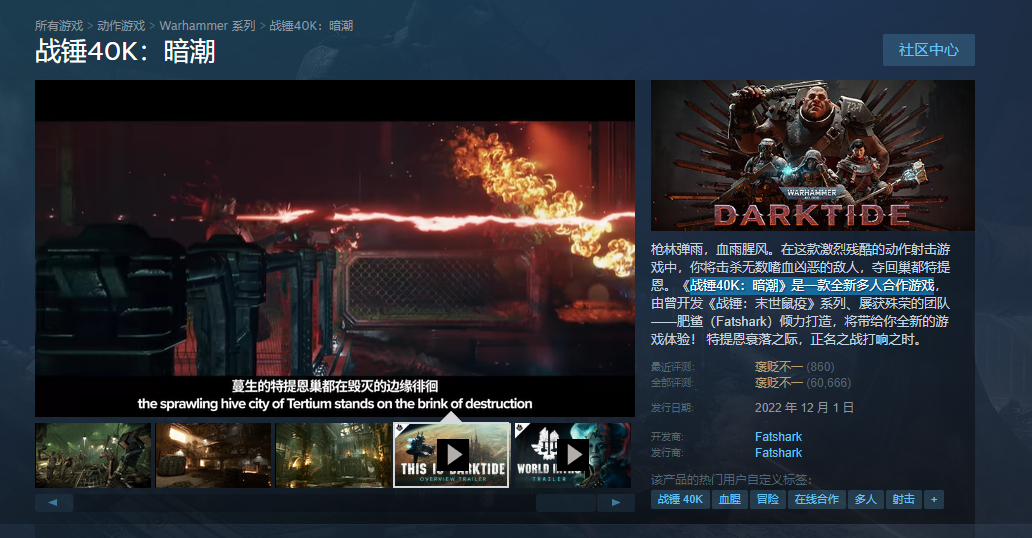The image size is (1032, 538).
Task: Open recent reviews 褒贬不一 (860)
Action: 794,367
